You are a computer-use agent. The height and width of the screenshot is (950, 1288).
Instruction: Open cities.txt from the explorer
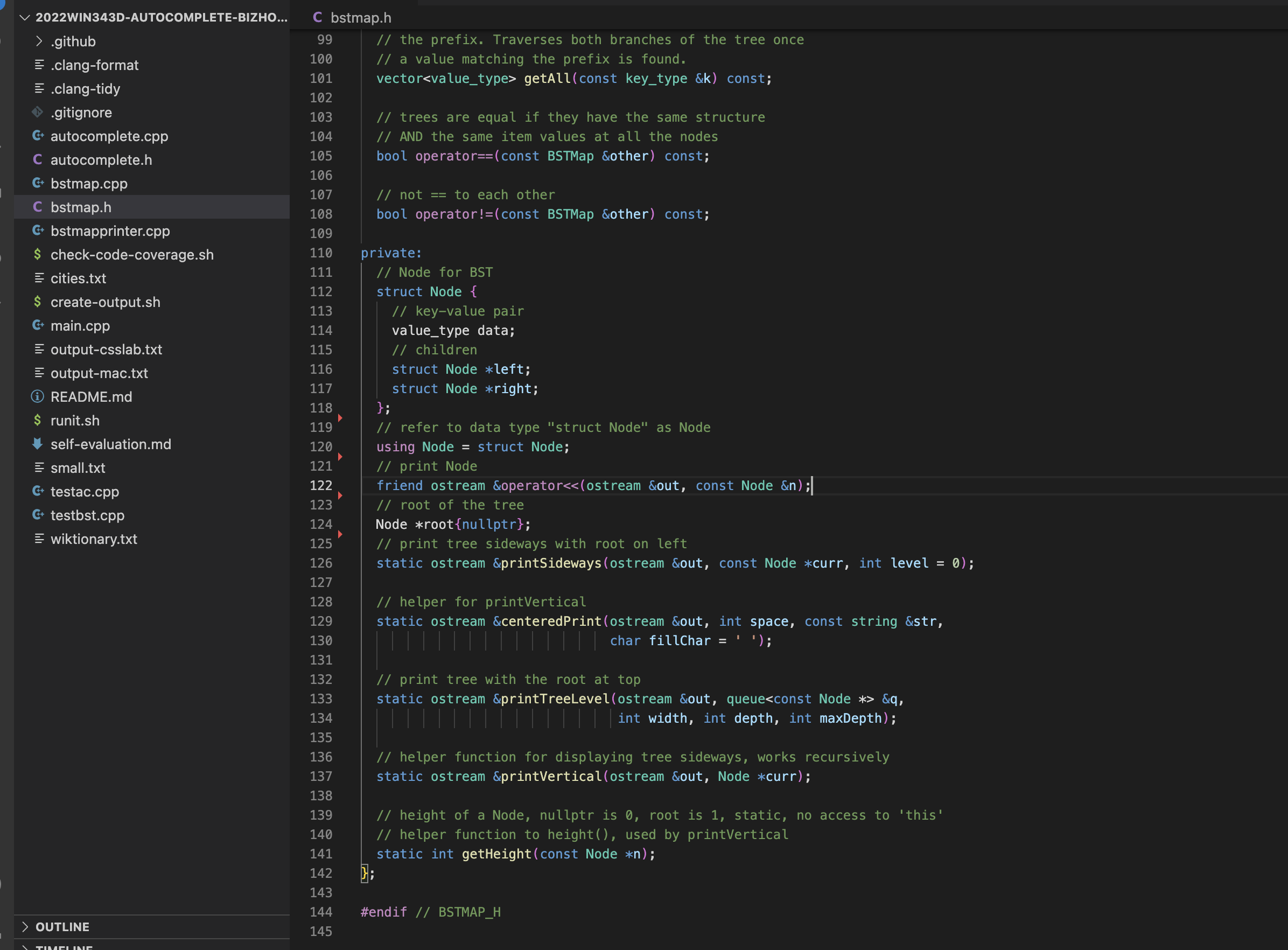pos(78,278)
